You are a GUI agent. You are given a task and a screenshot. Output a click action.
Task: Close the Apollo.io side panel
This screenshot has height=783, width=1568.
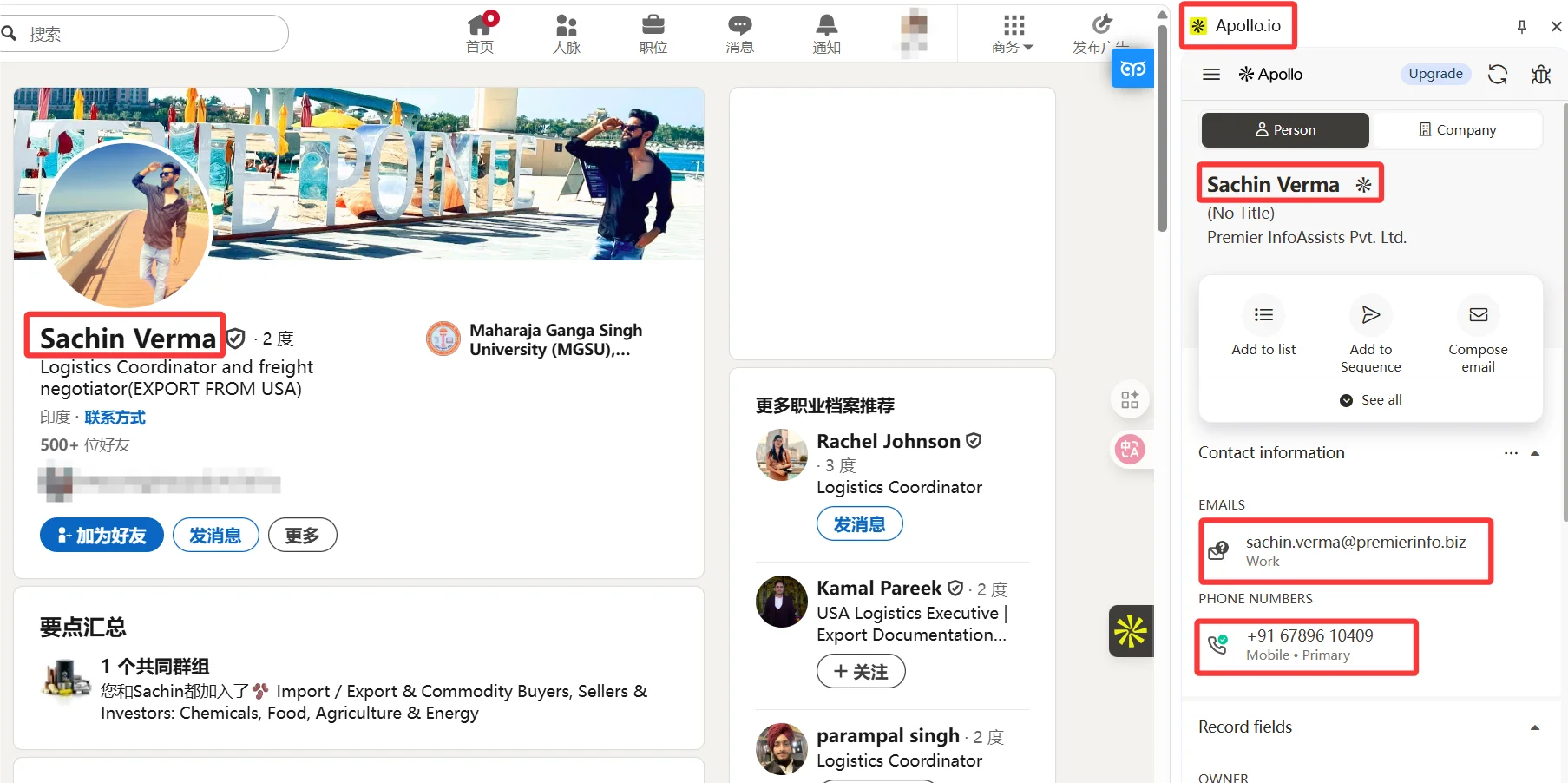pyautogui.click(x=1556, y=27)
